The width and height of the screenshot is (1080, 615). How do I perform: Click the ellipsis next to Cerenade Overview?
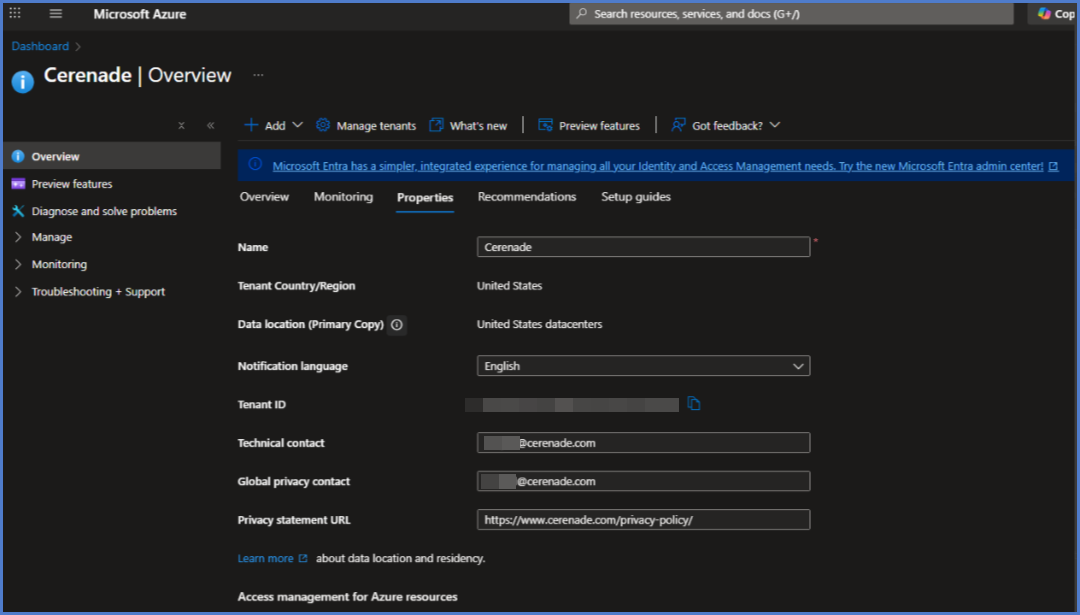click(x=258, y=76)
